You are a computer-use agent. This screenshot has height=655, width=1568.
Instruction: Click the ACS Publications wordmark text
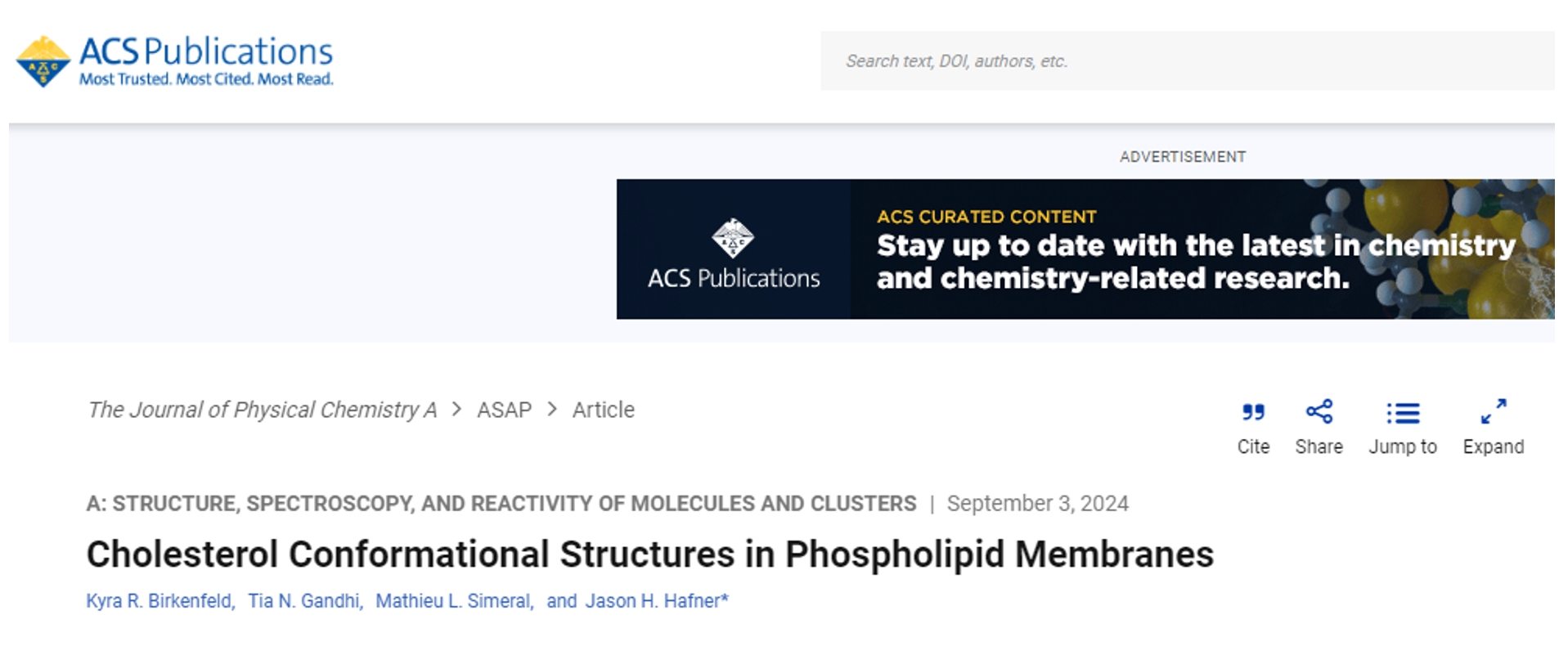[x=205, y=52]
